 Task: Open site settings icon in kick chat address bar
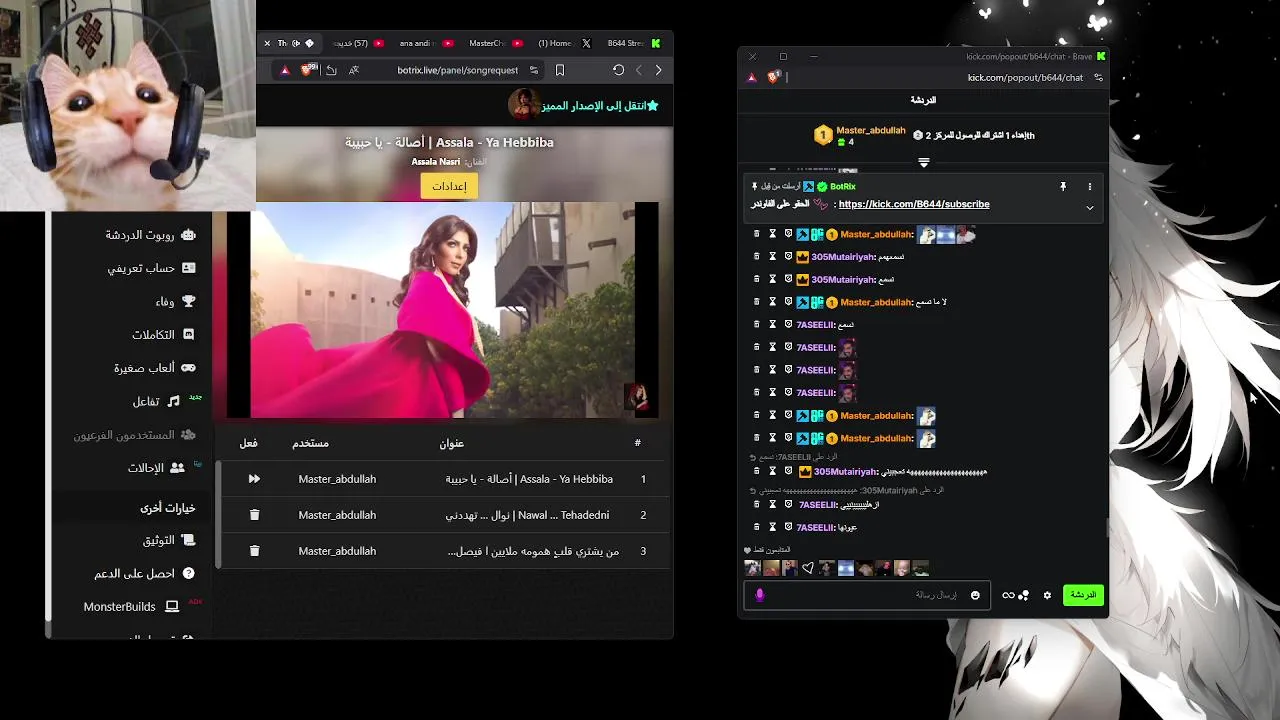tap(1098, 77)
